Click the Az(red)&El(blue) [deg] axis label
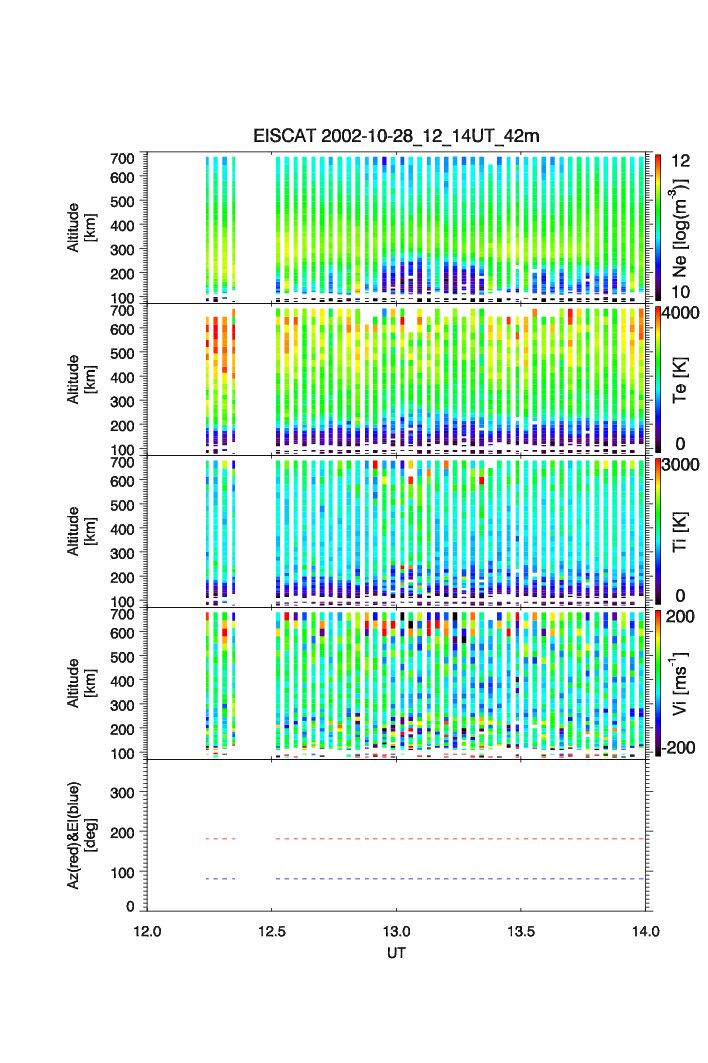The image size is (708, 1063). (80, 835)
